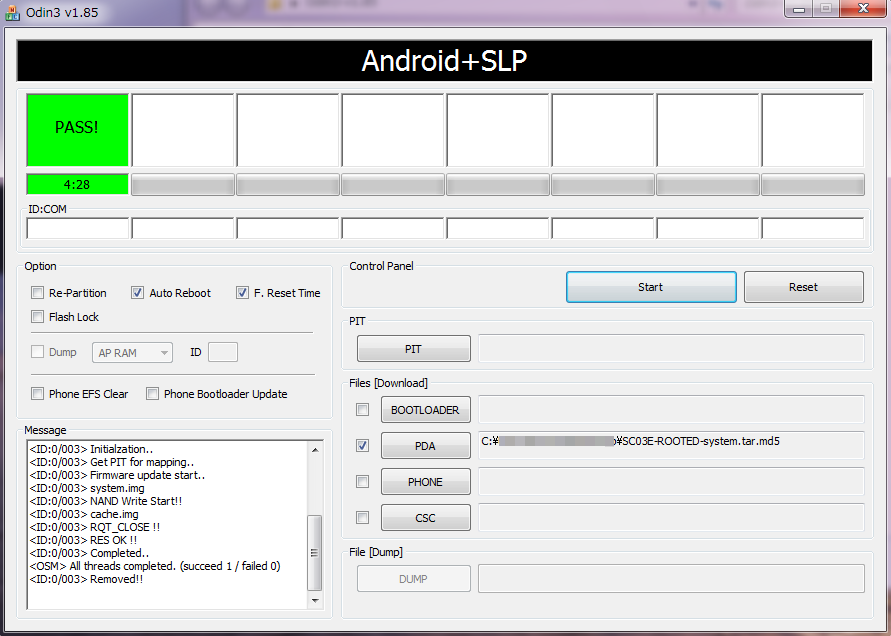The image size is (891, 636).
Task: Select the "NAND Write Start!!" log line
Action: coord(106,501)
